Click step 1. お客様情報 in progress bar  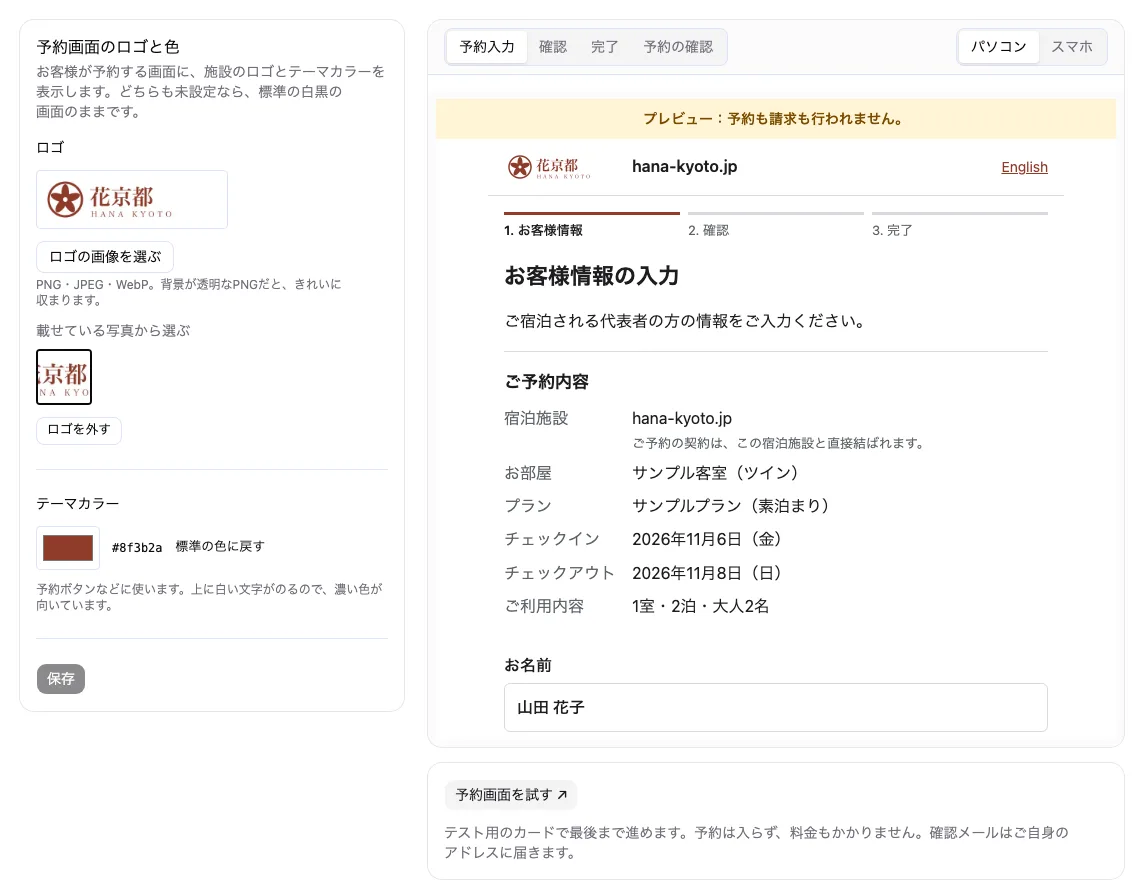click(x=543, y=231)
